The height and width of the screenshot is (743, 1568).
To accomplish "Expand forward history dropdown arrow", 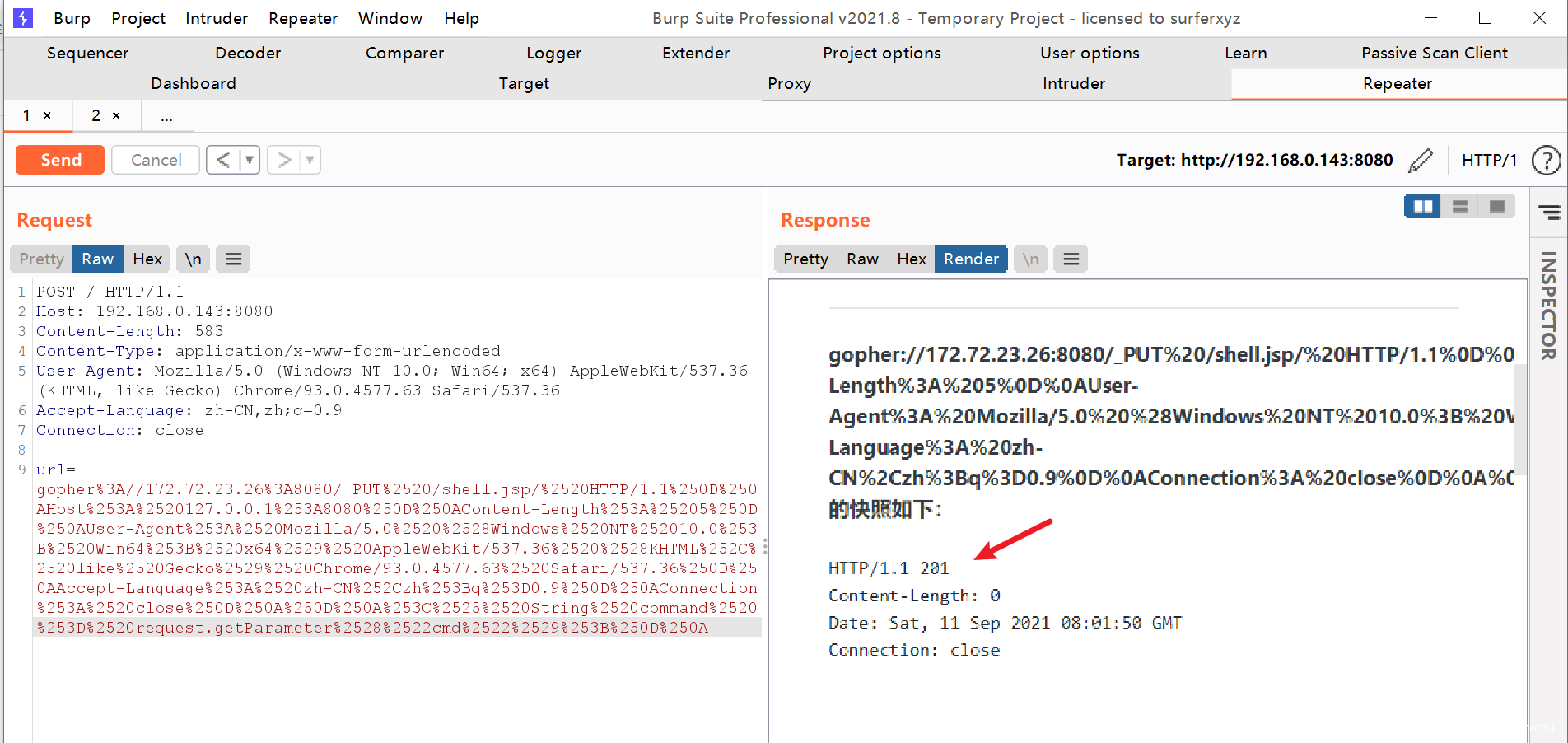I will pos(310,160).
